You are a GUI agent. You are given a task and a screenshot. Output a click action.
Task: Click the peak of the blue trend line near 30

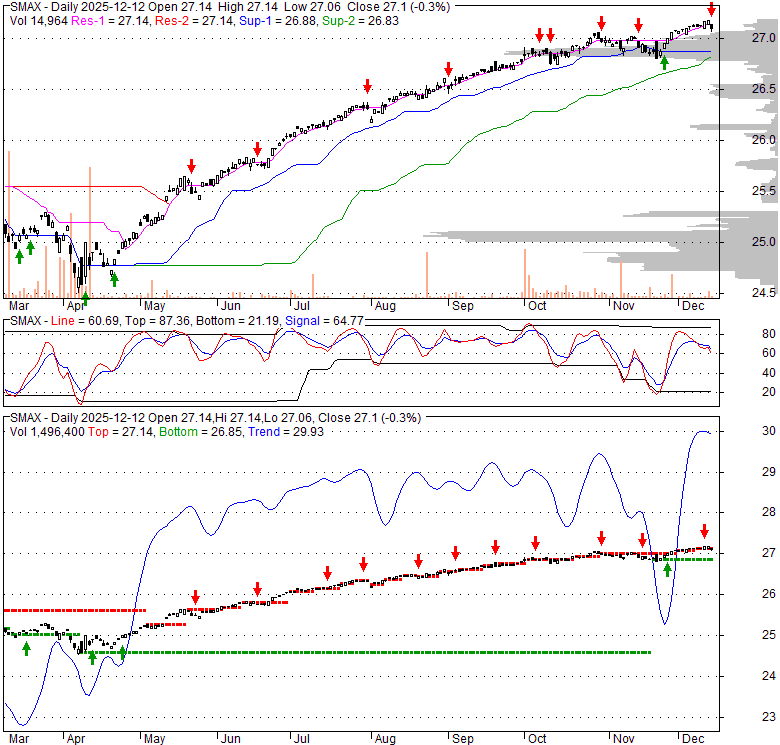pos(700,431)
